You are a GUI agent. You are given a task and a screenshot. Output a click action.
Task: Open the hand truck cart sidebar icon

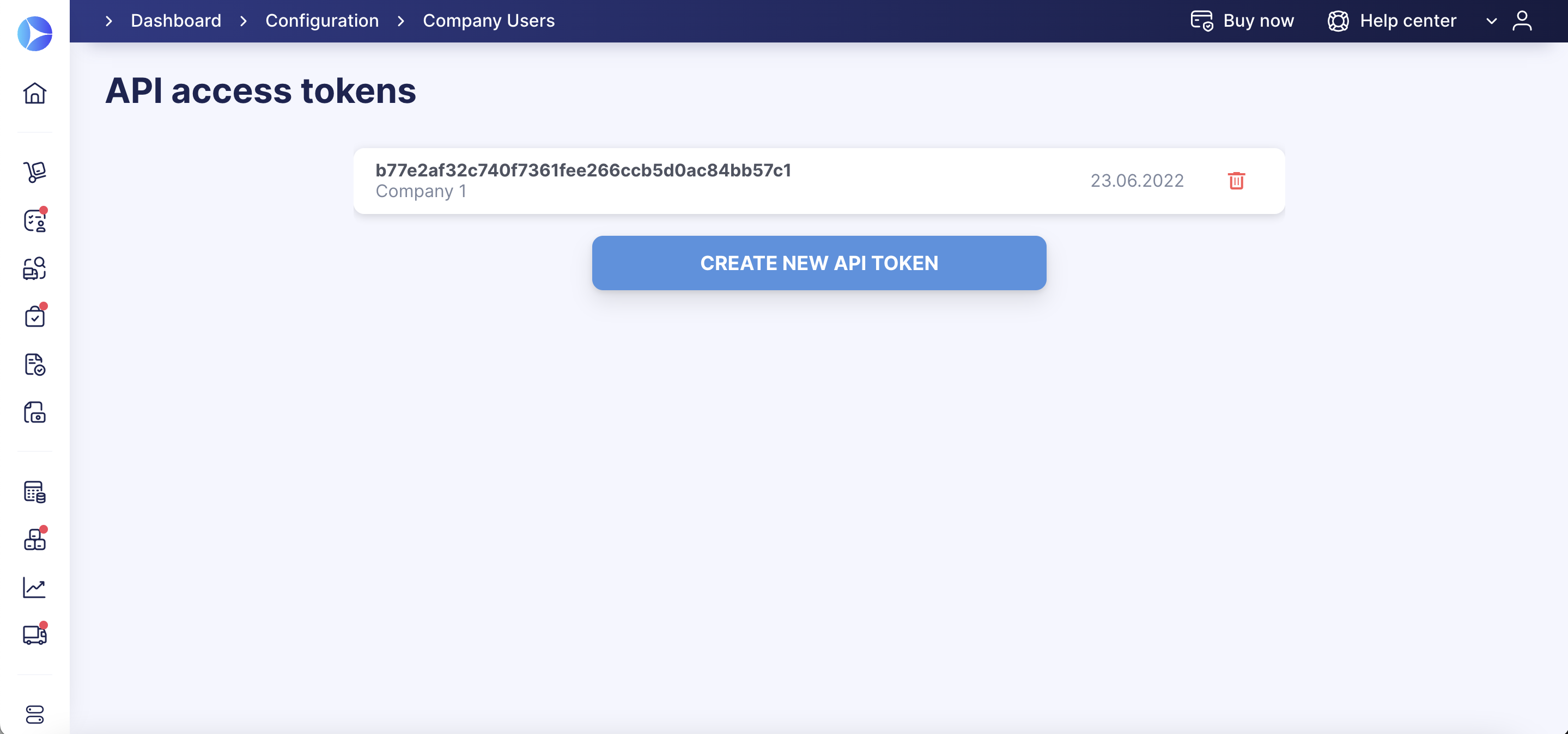[x=35, y=172]
